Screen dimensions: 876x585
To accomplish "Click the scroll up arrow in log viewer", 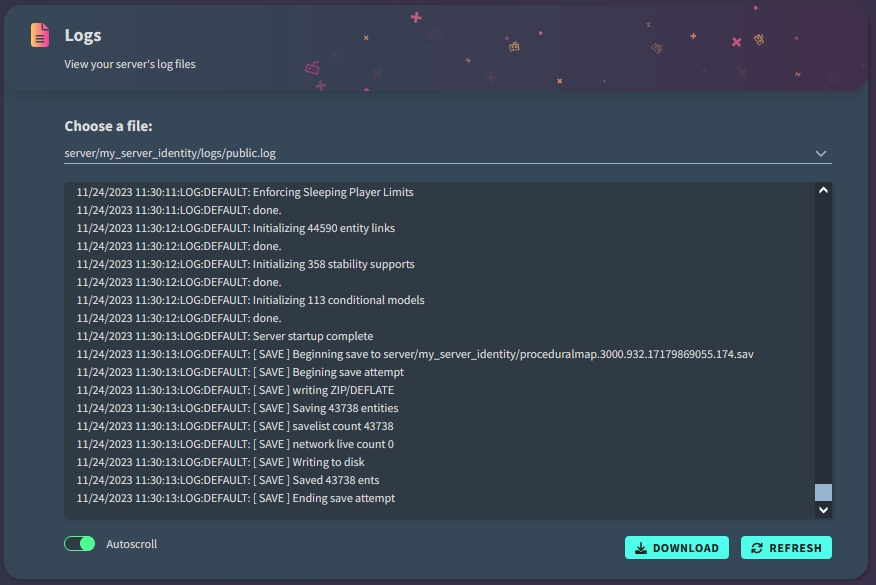I will point(823,190).
